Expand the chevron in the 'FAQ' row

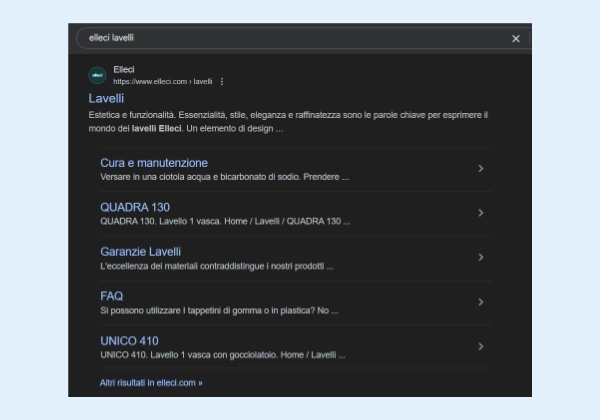tap(481, 302)
